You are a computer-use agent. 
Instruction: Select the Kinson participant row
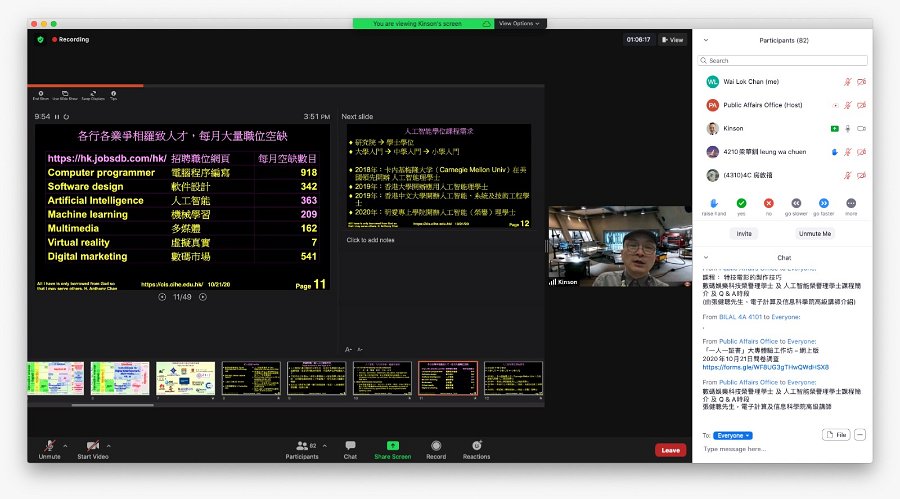pyautogui.click(x=783, y=129)
